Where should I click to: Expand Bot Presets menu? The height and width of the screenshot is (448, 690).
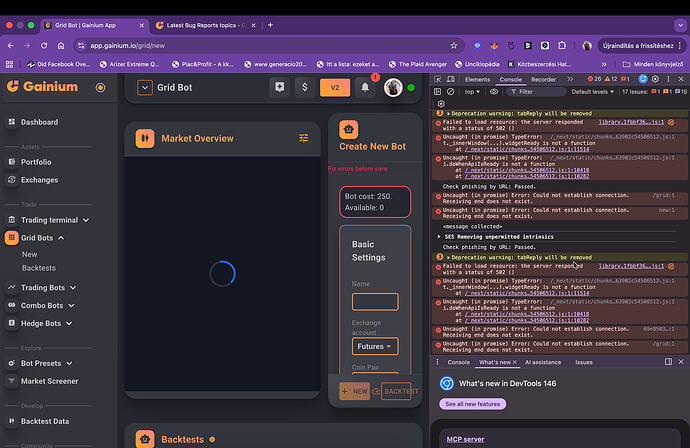70,364
